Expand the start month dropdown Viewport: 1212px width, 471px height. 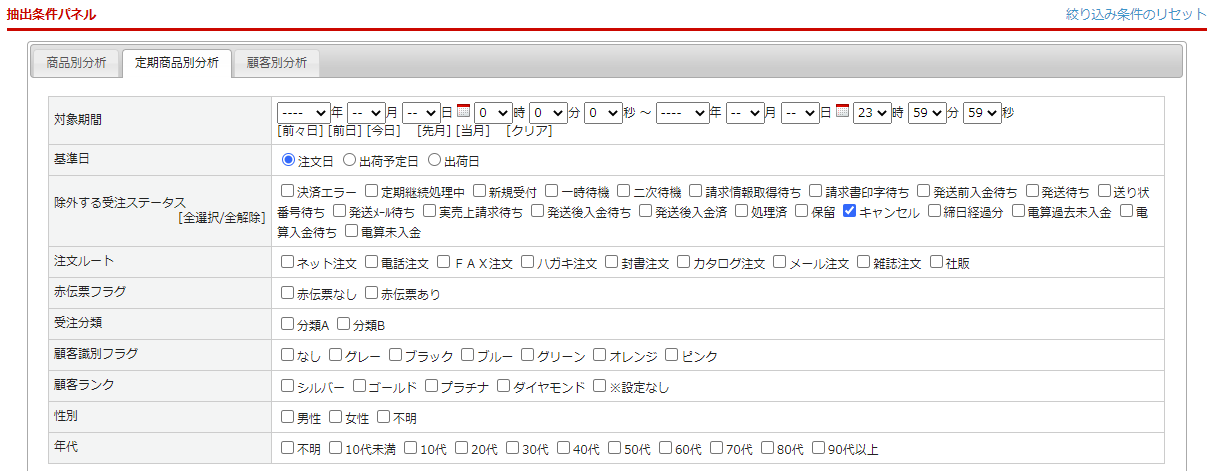(x=366, y=113)
